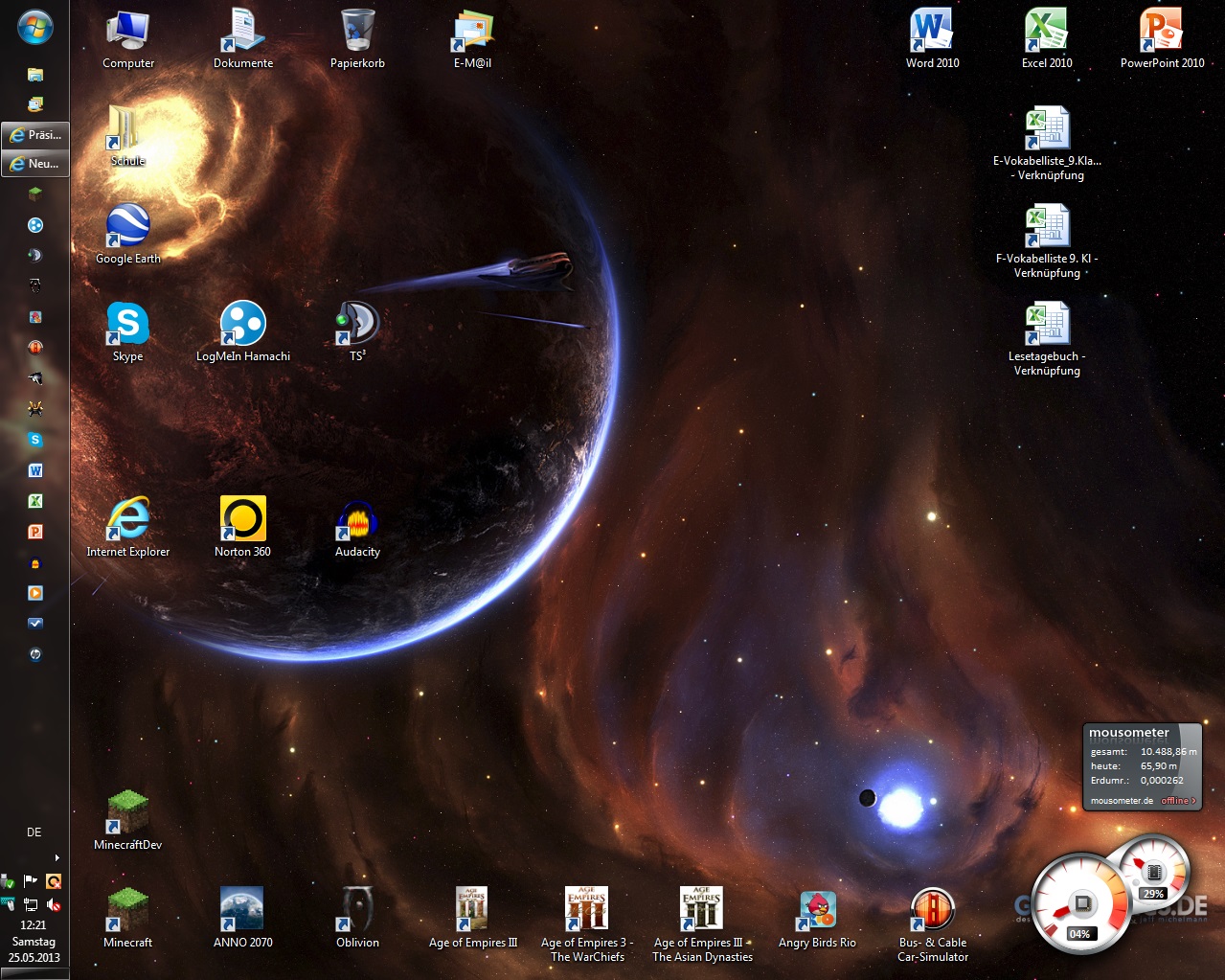Image resolution: width=1225 pixels, height=980 pixels.
Task: Toggle the muted volume tray icon
Action: (x=54, y=904)
